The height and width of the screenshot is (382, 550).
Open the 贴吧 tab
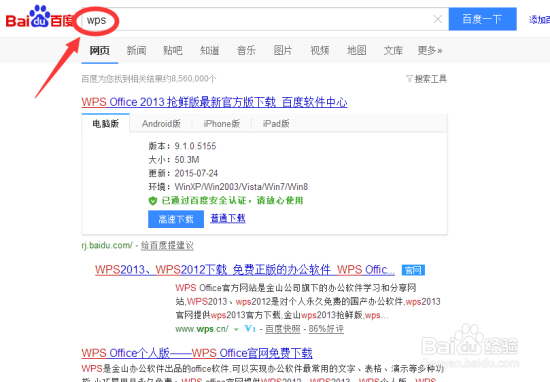tap(173, 51)
